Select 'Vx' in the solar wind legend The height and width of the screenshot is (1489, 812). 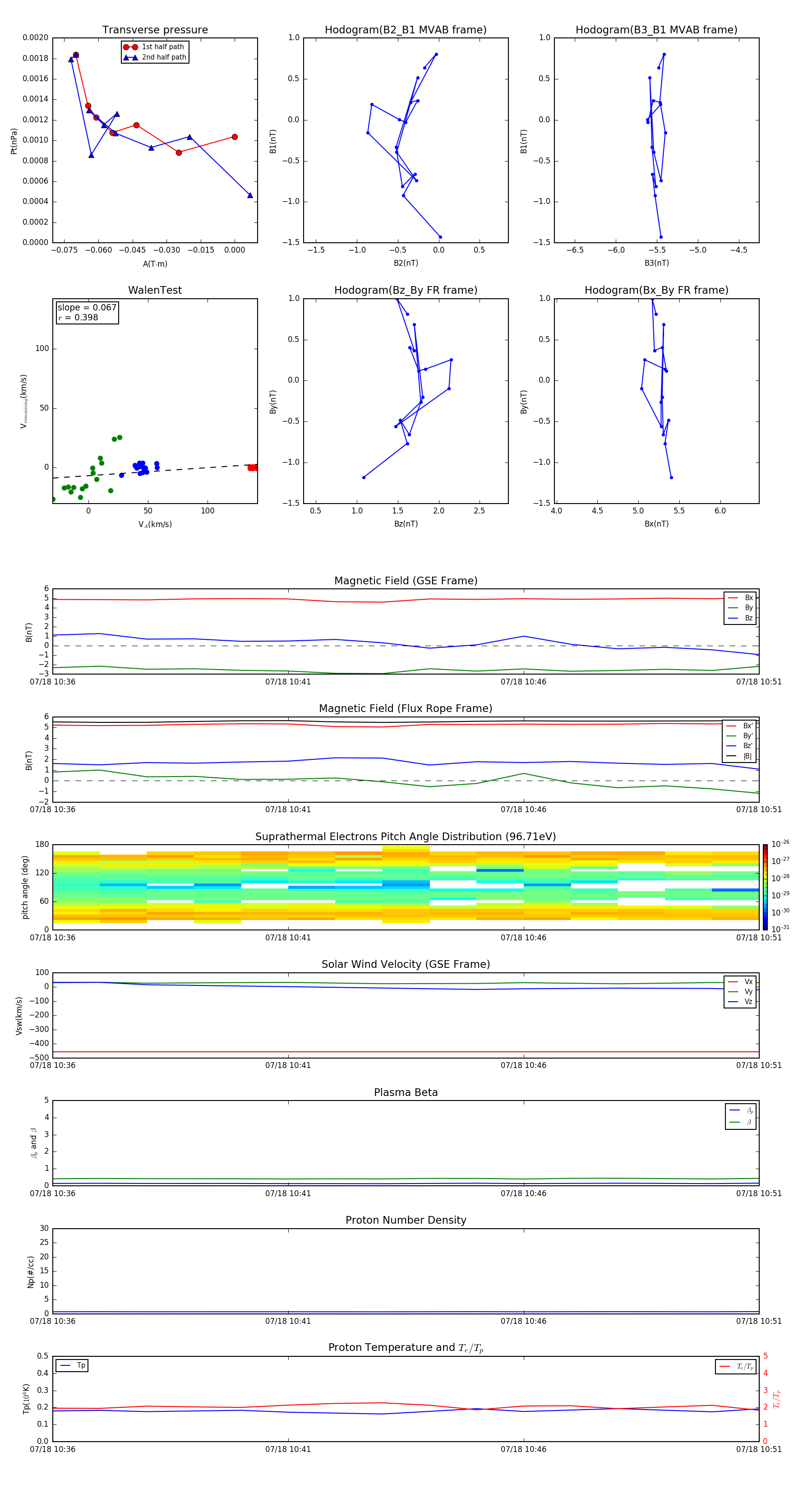click(x=740, y=981)
